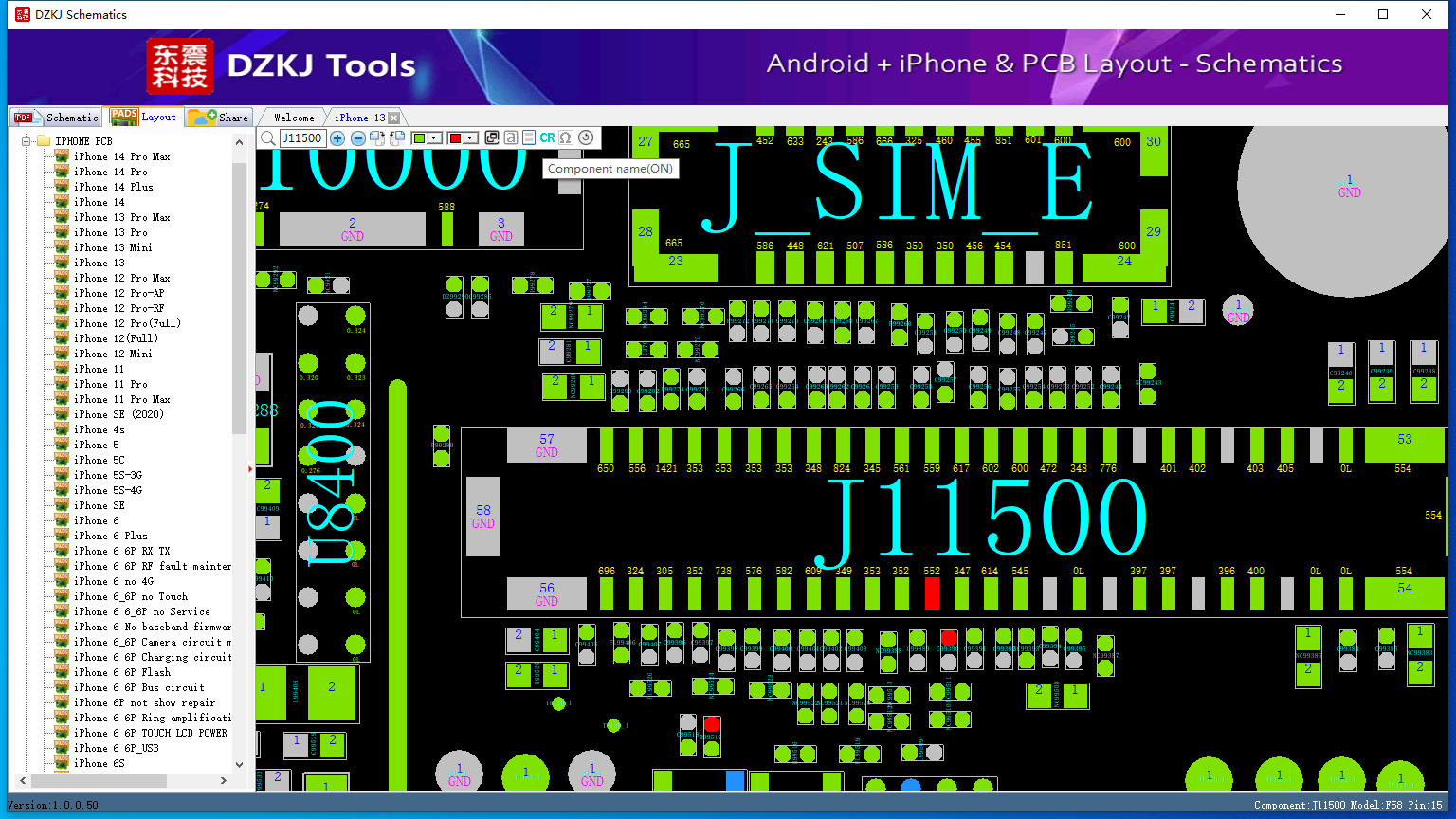Open the green color dropdown arrow
This screenshot has width=1456, height=819.
[434, 138]
